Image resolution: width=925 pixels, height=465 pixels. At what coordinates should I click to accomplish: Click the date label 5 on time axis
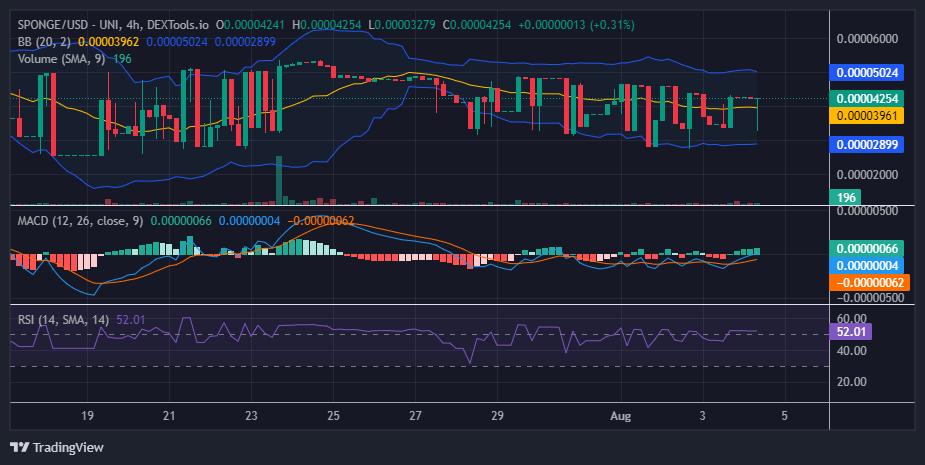784,415
